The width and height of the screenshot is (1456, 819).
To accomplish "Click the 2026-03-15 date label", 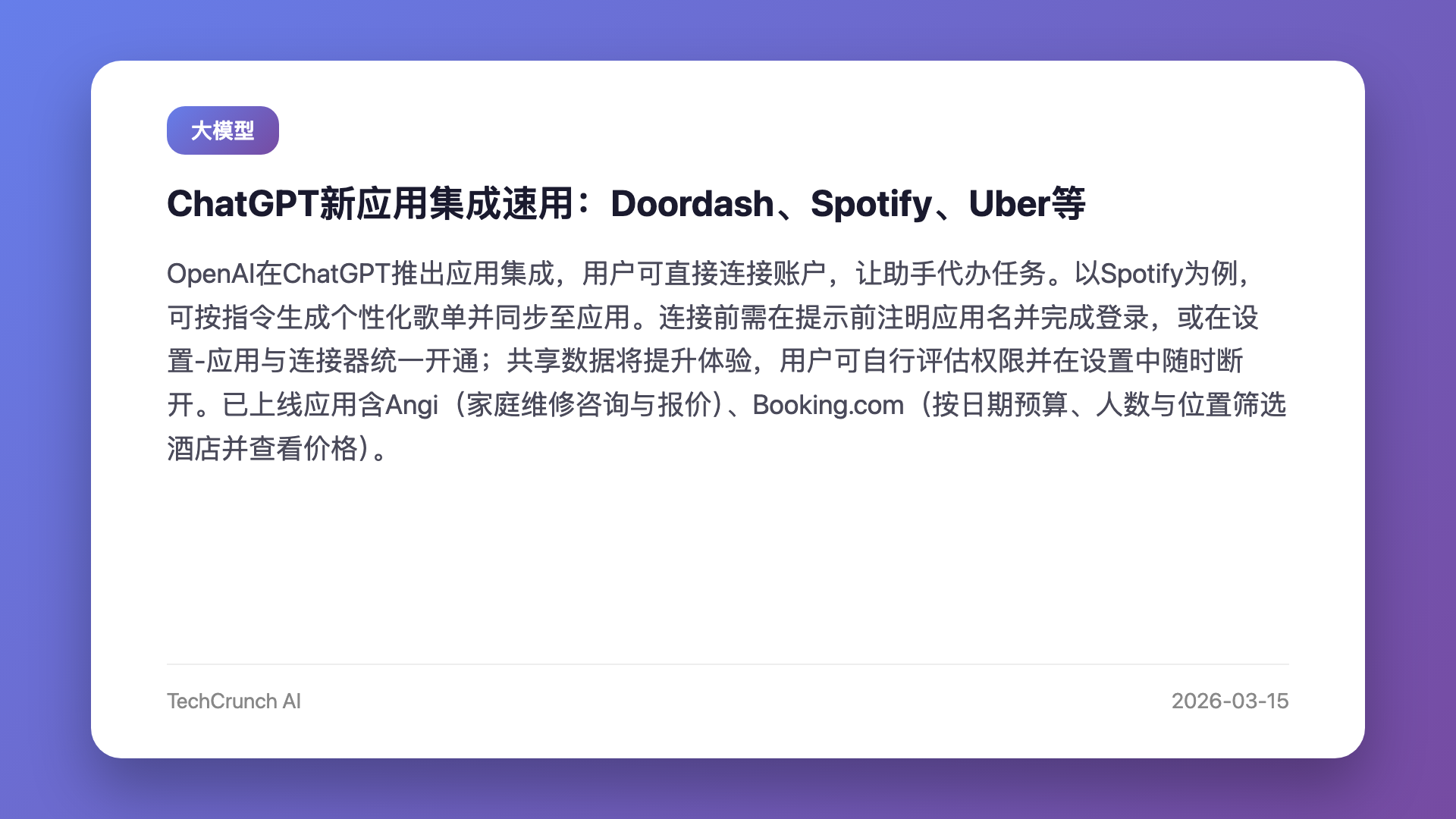I will [x=1230, y=701].
